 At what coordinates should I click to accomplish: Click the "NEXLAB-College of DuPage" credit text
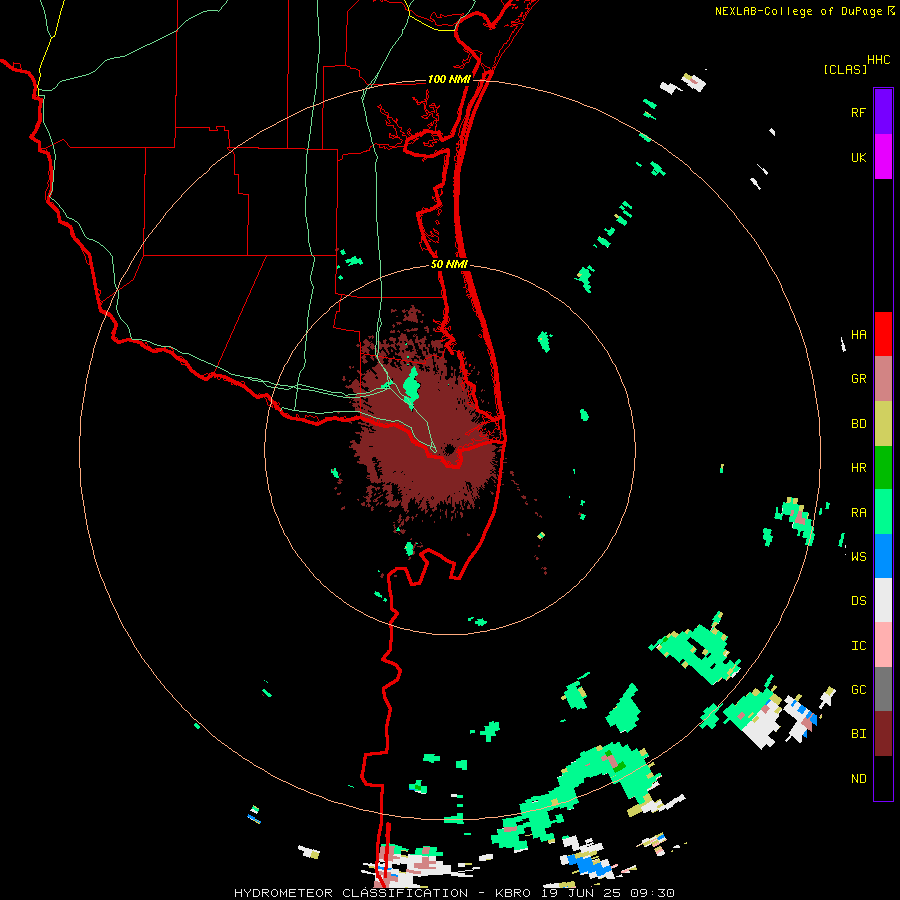(800, 11)
